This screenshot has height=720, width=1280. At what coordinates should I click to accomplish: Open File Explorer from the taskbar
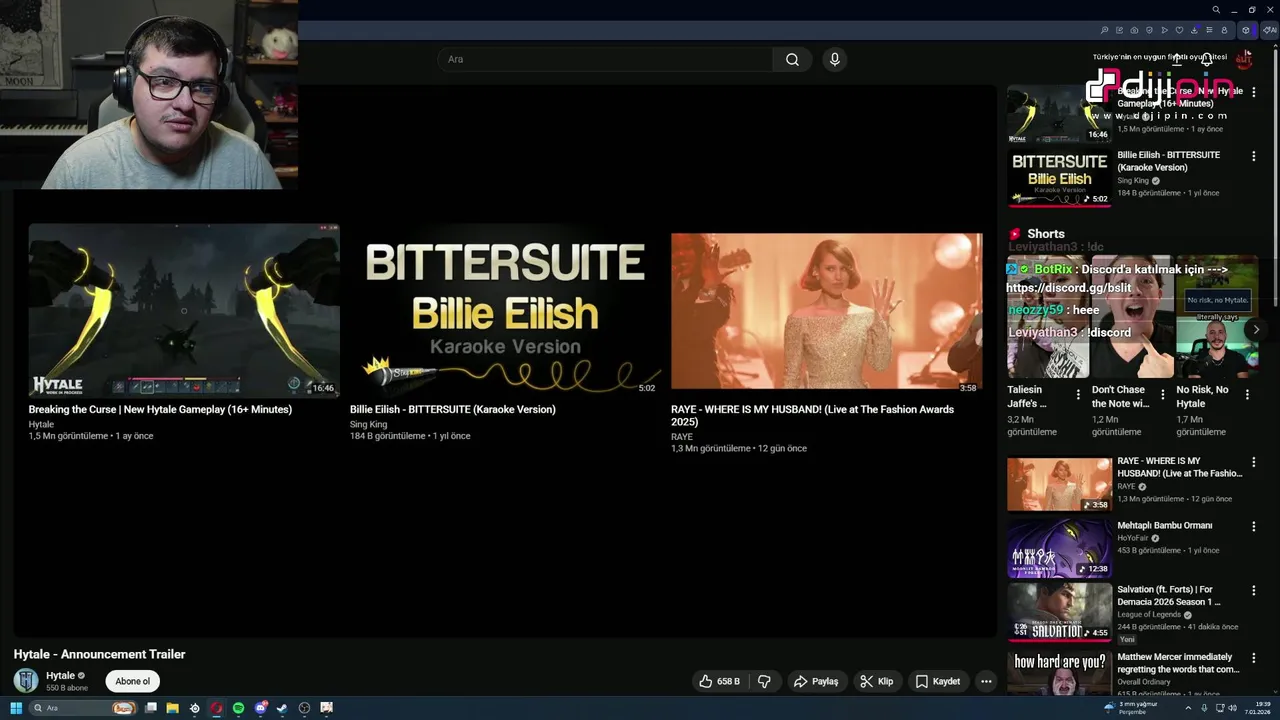click(x=172, y=708)
